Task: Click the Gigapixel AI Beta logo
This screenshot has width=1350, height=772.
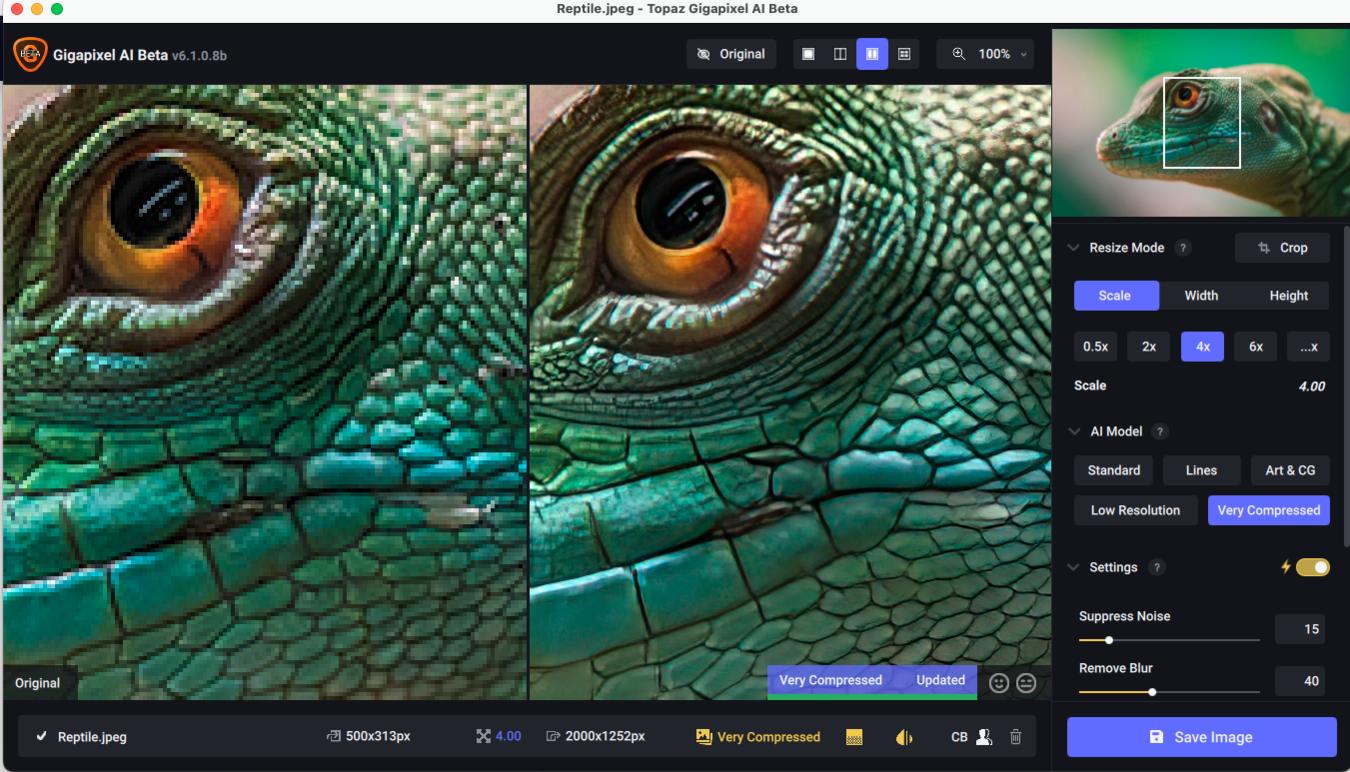Action: click(30, 55)
